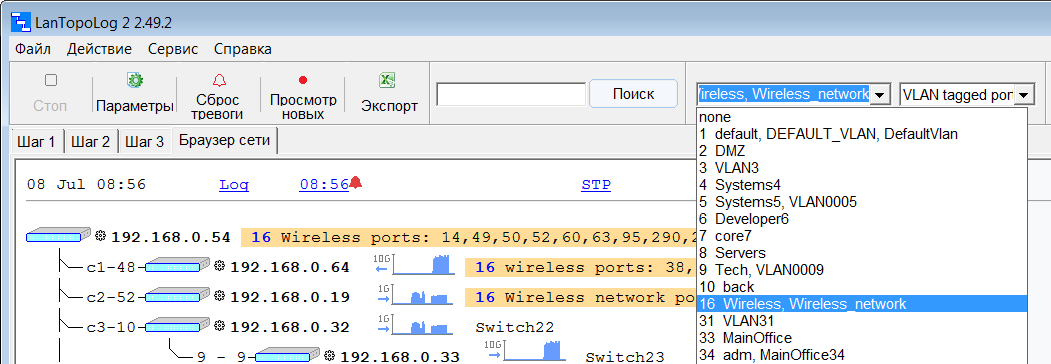Switch to the Шаг 1 tab
1051x364 pixels.
37,141
